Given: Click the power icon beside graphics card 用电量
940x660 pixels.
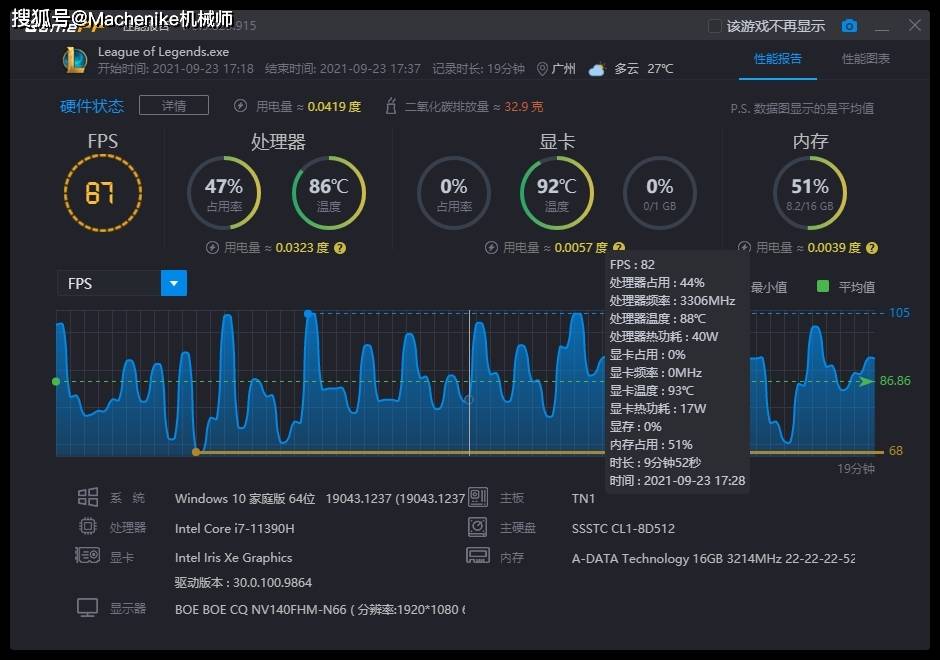Looking at the screenshot, I should point(491,248).
